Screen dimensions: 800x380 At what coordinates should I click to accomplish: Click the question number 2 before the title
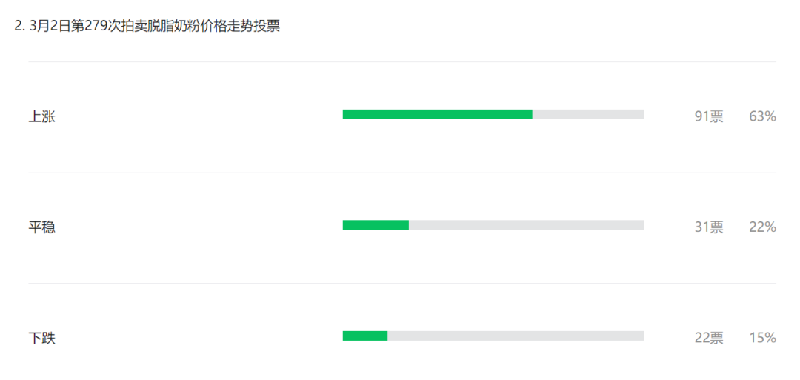pyautogui.click(x=19, y=27)
